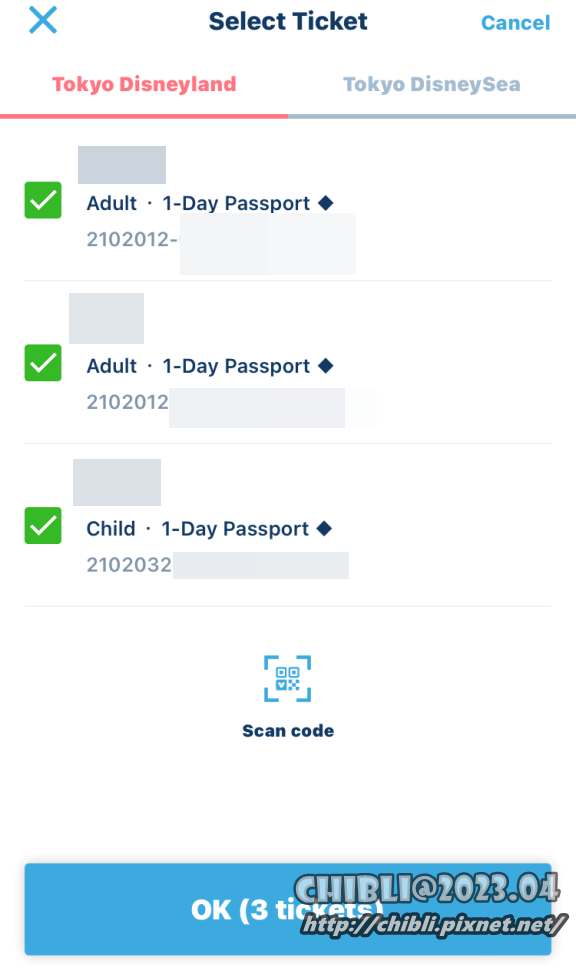Image resolution: width=576 pixels, height=980 pixels.
Task: Uncheck the first Adult 1-Day Passport checkbox
Action: (43, 200)
